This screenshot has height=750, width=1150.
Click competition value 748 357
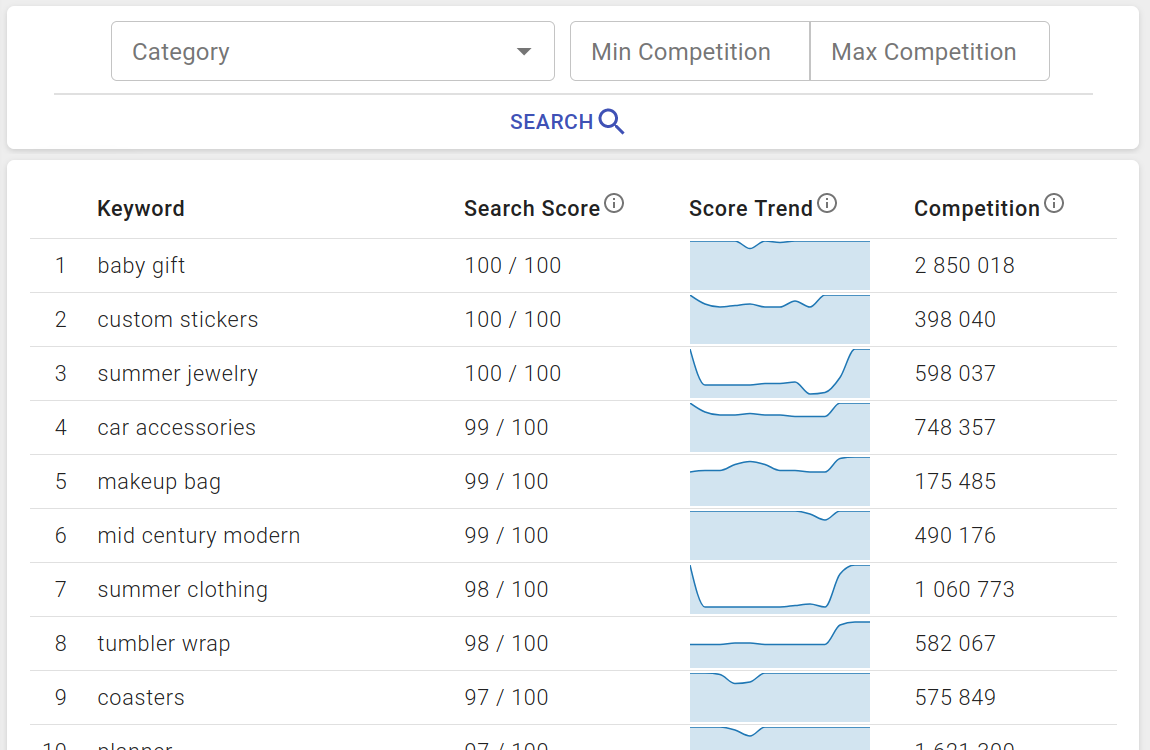(x=955, y=427)
